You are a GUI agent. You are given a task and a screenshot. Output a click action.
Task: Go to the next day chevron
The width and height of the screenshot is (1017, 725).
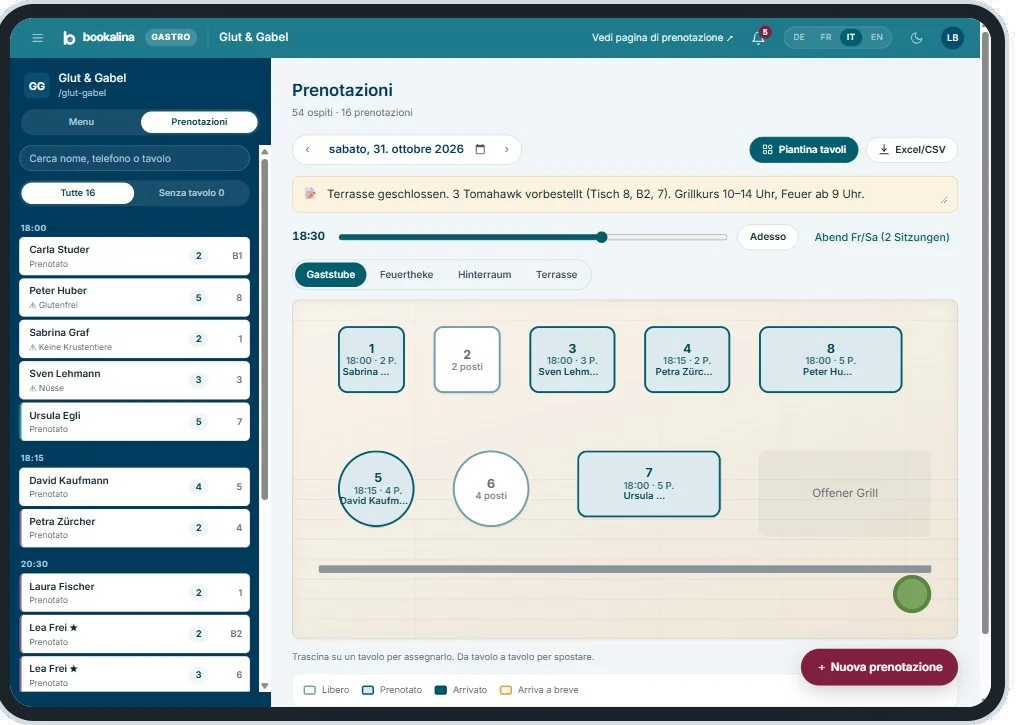pyautogui.click(x=507, y=149)
